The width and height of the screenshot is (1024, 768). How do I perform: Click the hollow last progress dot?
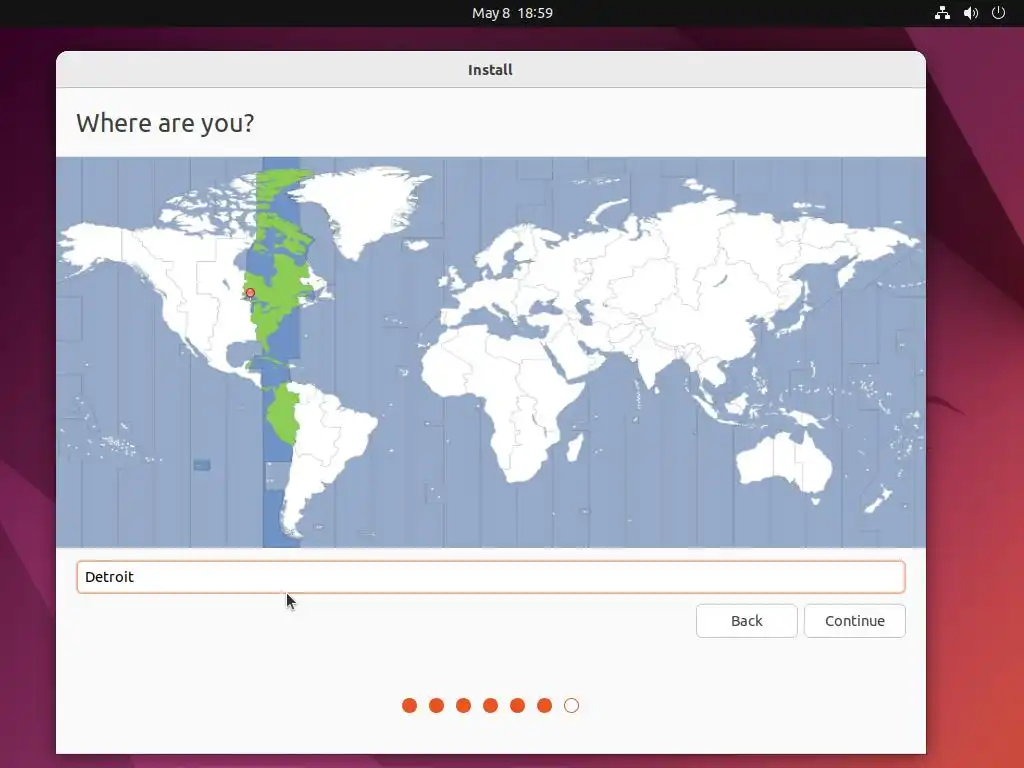[571, 705]
